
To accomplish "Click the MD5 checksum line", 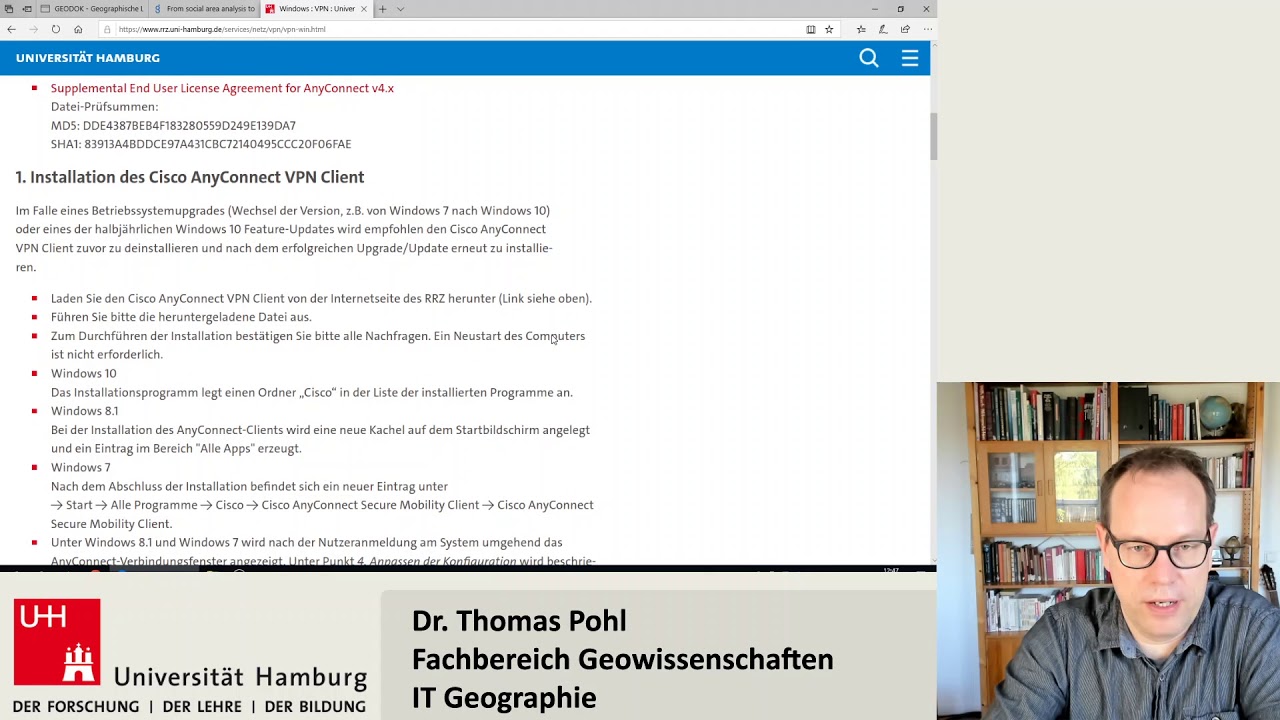I will pyautogui.click(x=173, y=126).
